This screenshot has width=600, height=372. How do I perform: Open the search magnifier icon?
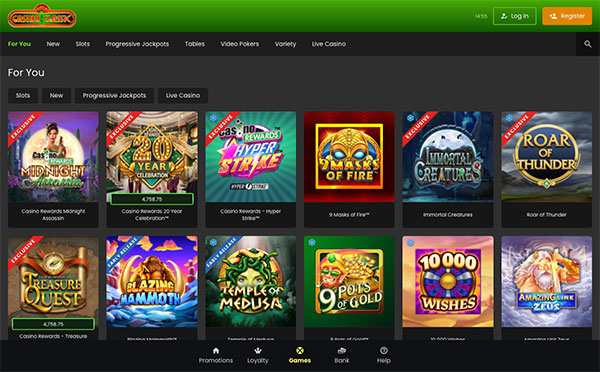[x=588, y=44]
